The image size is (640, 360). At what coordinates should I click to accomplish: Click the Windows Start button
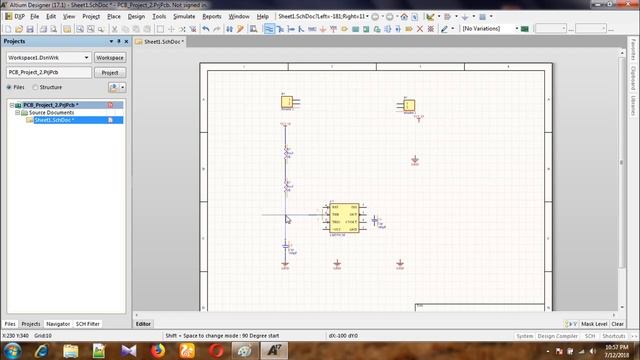(x=13, y=351)
